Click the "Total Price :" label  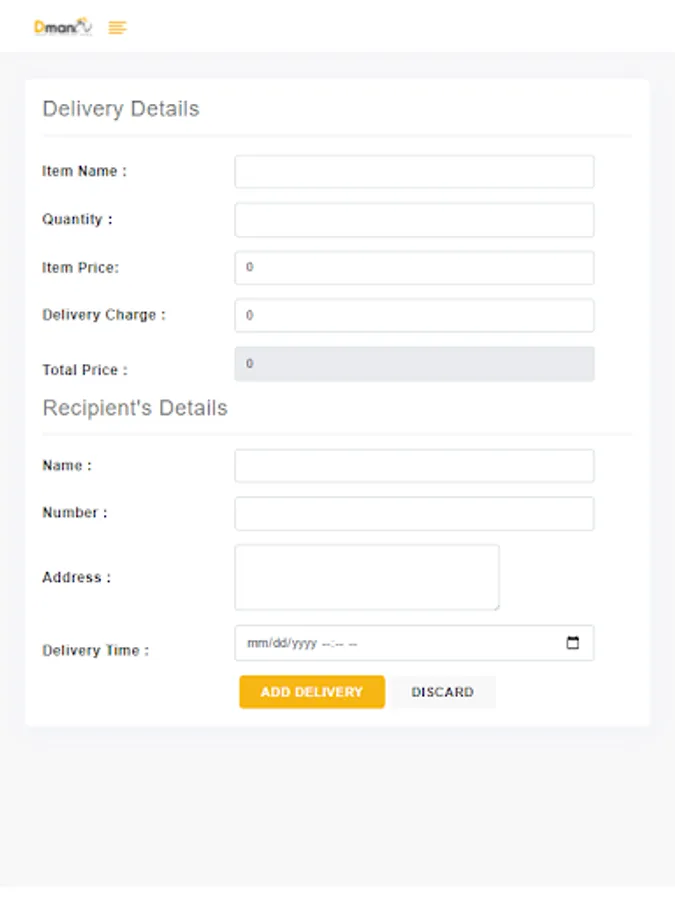[85, 370]
